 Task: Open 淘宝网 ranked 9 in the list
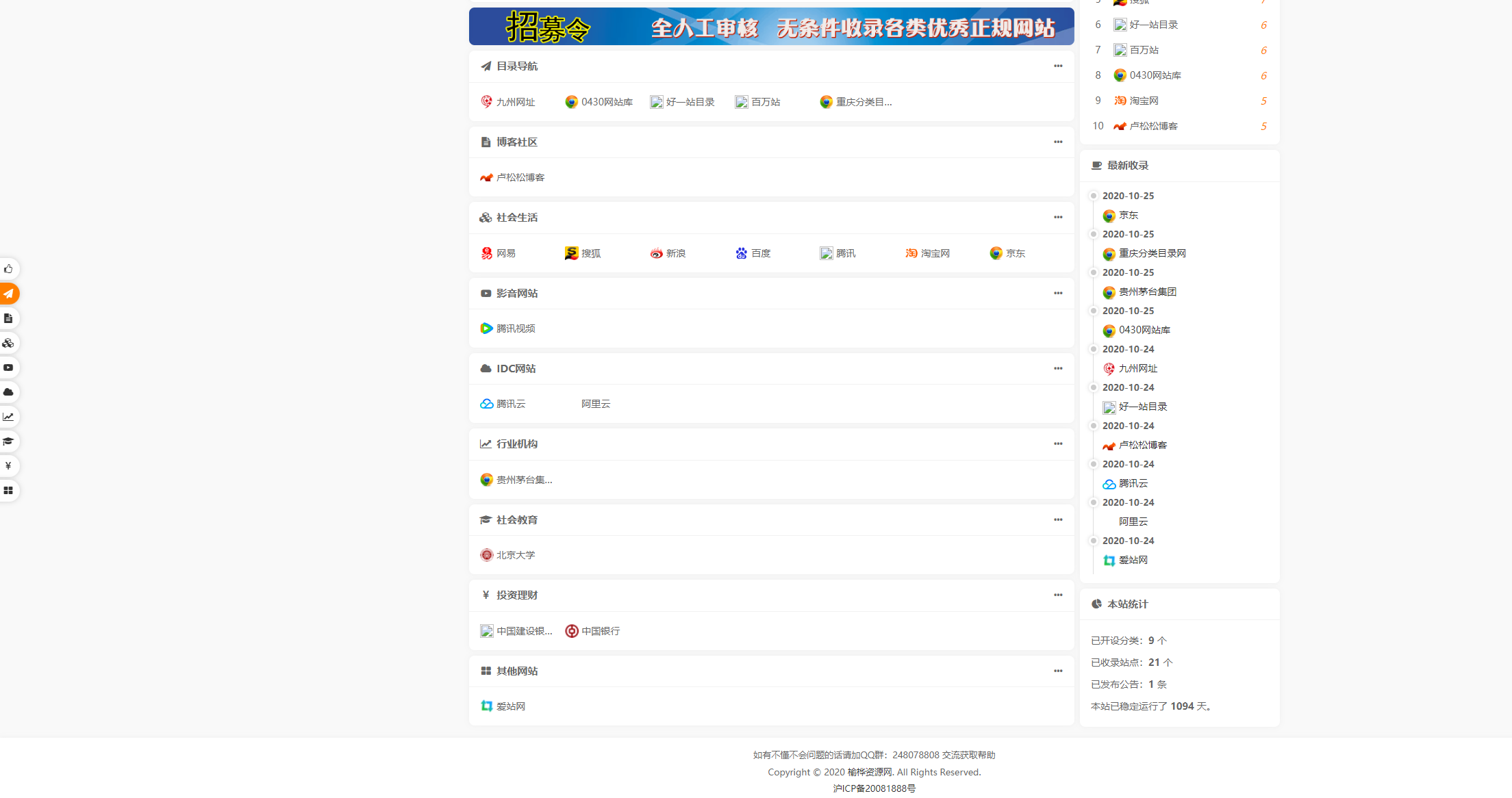coord(1136,101)
